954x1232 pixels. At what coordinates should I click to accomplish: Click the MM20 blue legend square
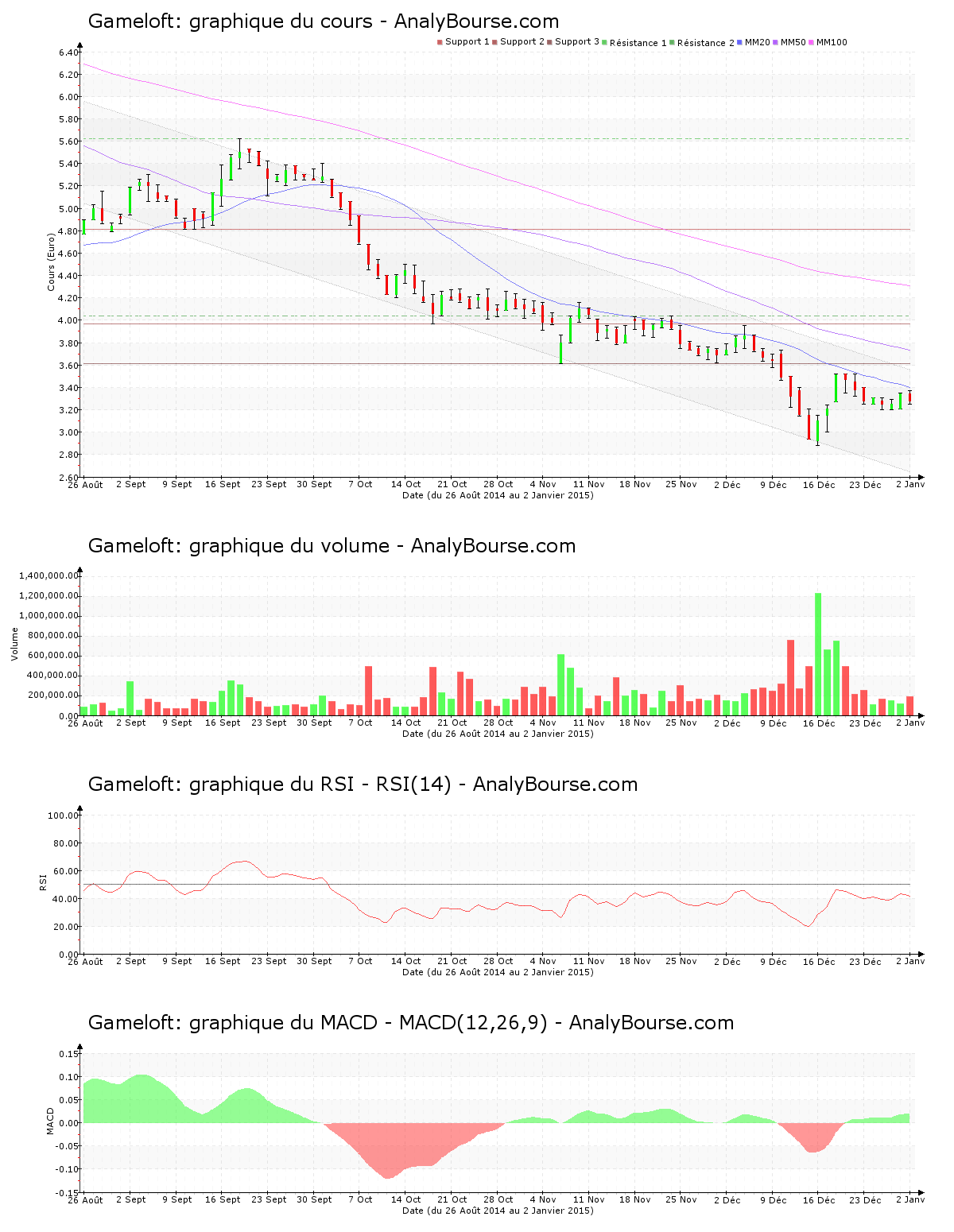740,42
